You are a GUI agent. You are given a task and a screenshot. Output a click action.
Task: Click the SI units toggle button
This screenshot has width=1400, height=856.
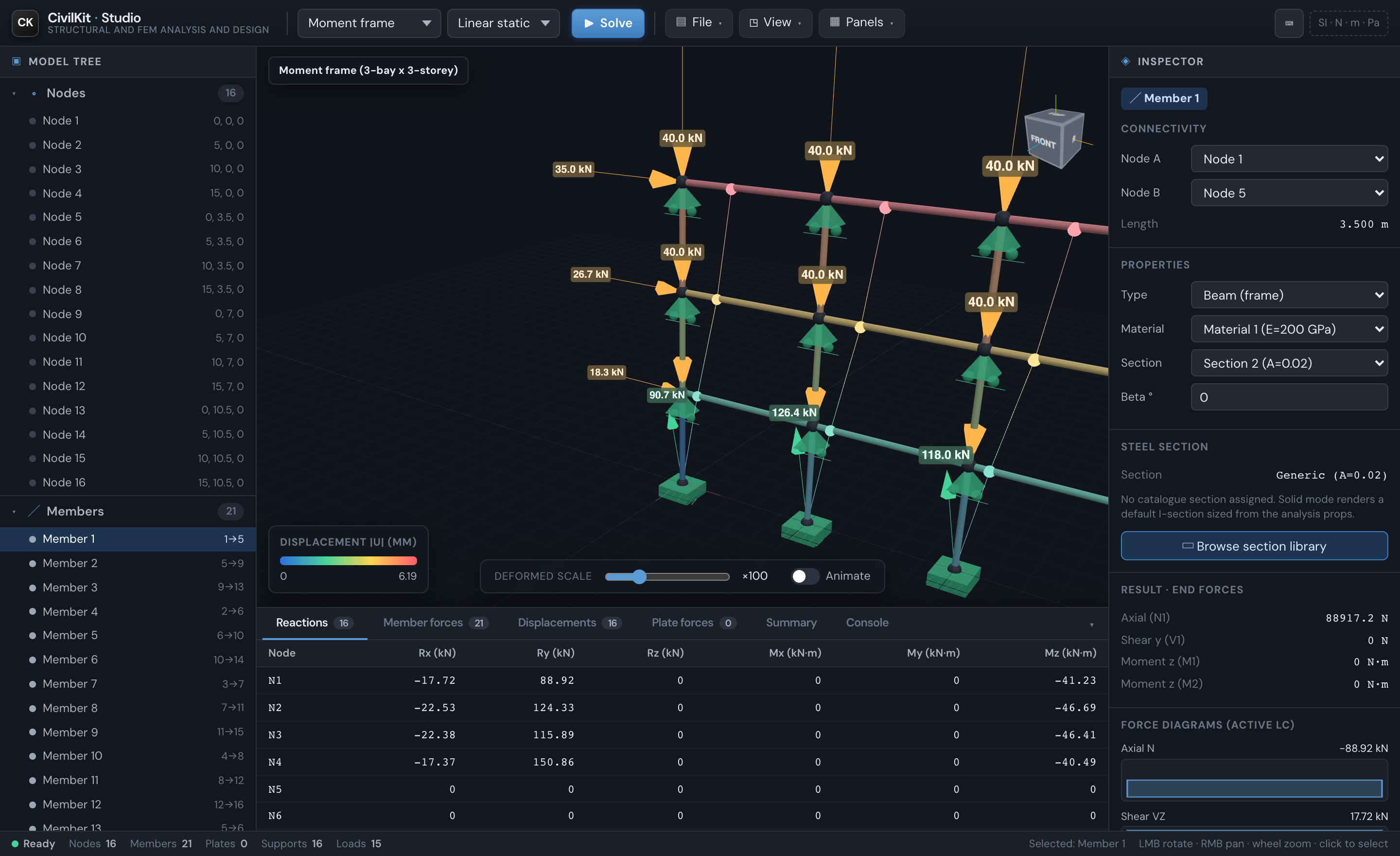tap(1348, 23)
